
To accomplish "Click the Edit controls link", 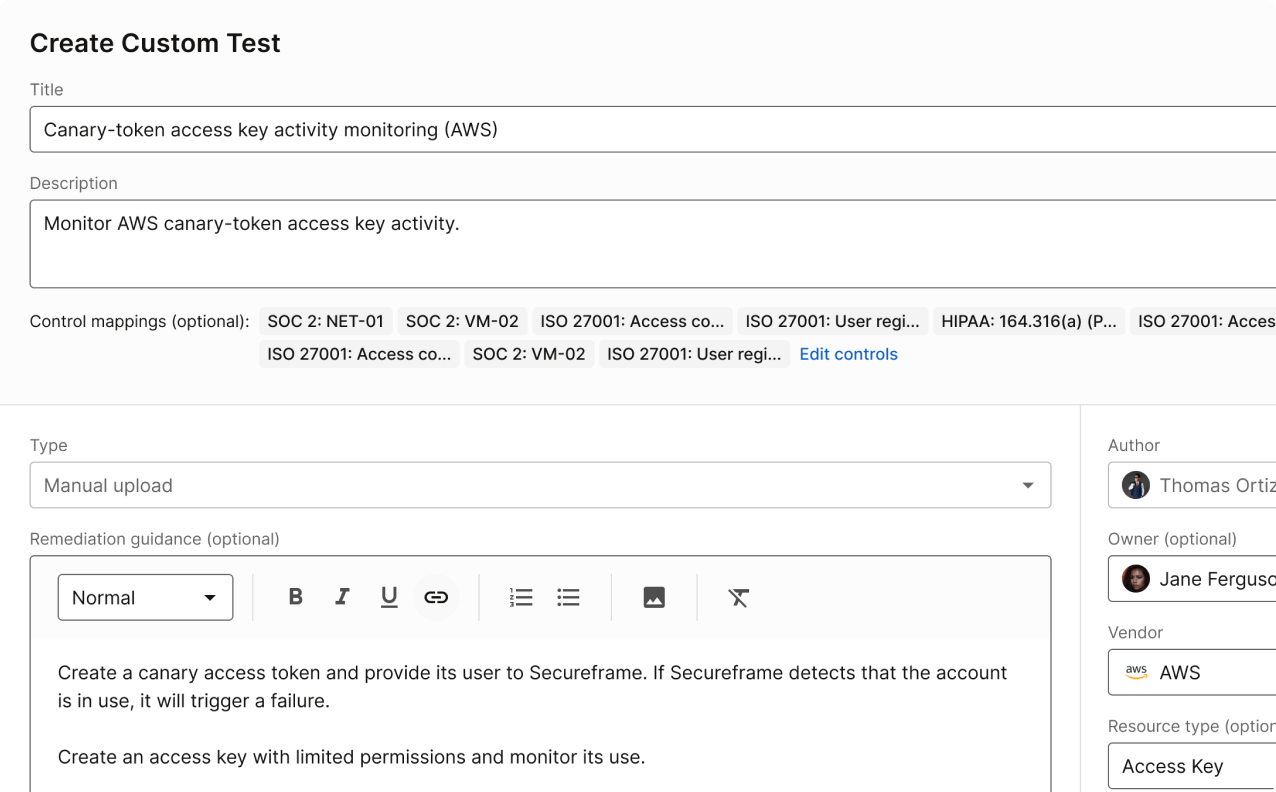I will 848,354.
